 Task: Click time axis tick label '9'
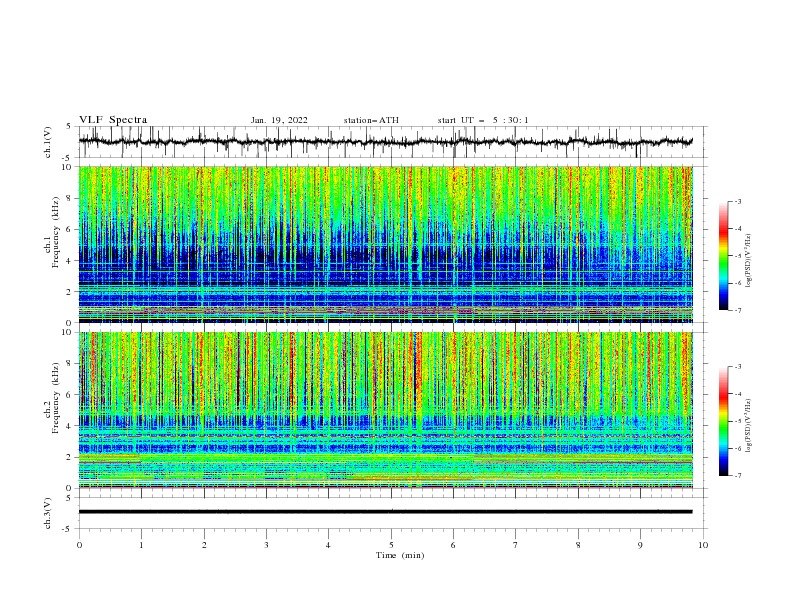point(640,545)
